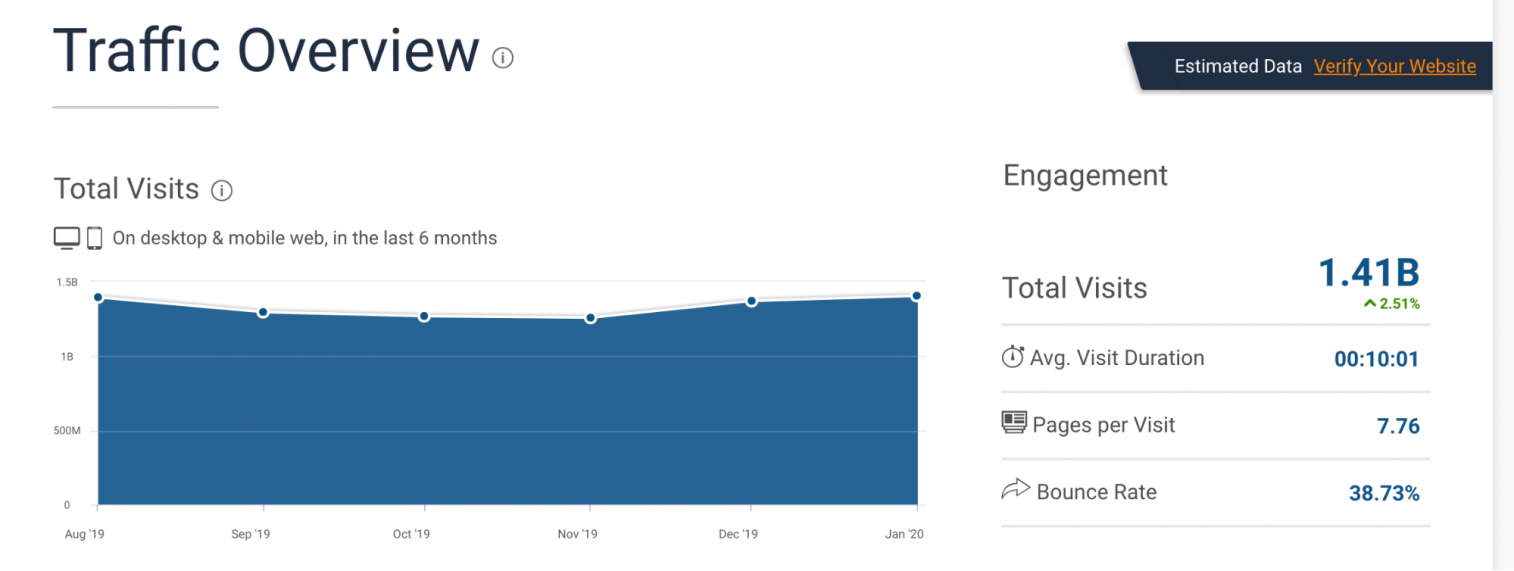
Task: Click the Estimated Data label
Action: point(1238,66)
